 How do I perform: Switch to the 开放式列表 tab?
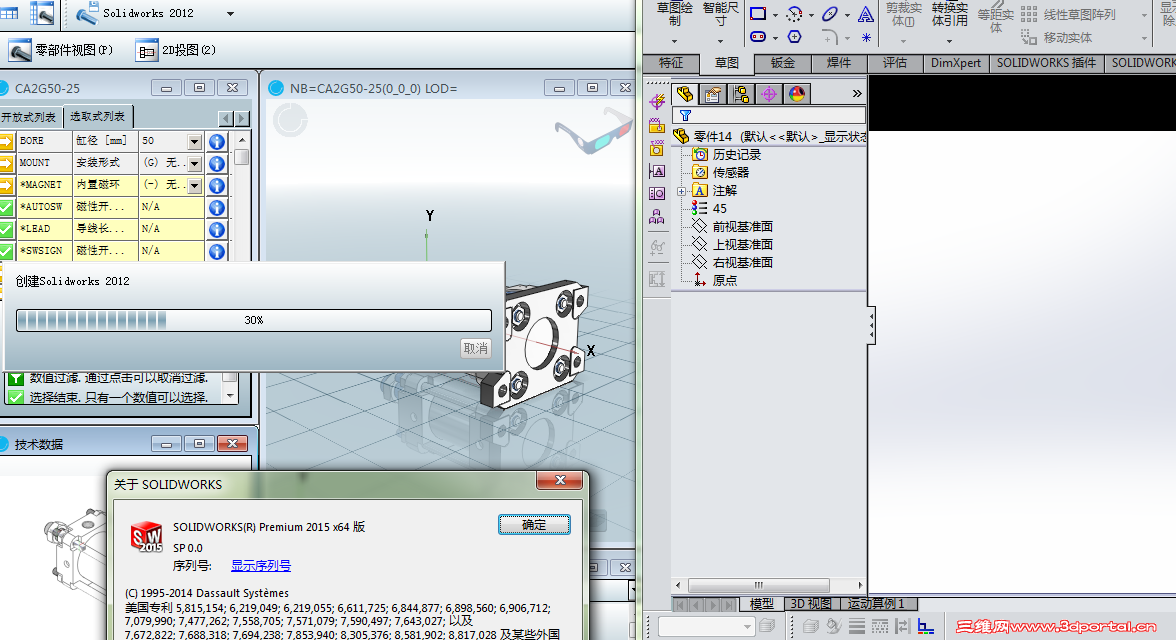29,117
